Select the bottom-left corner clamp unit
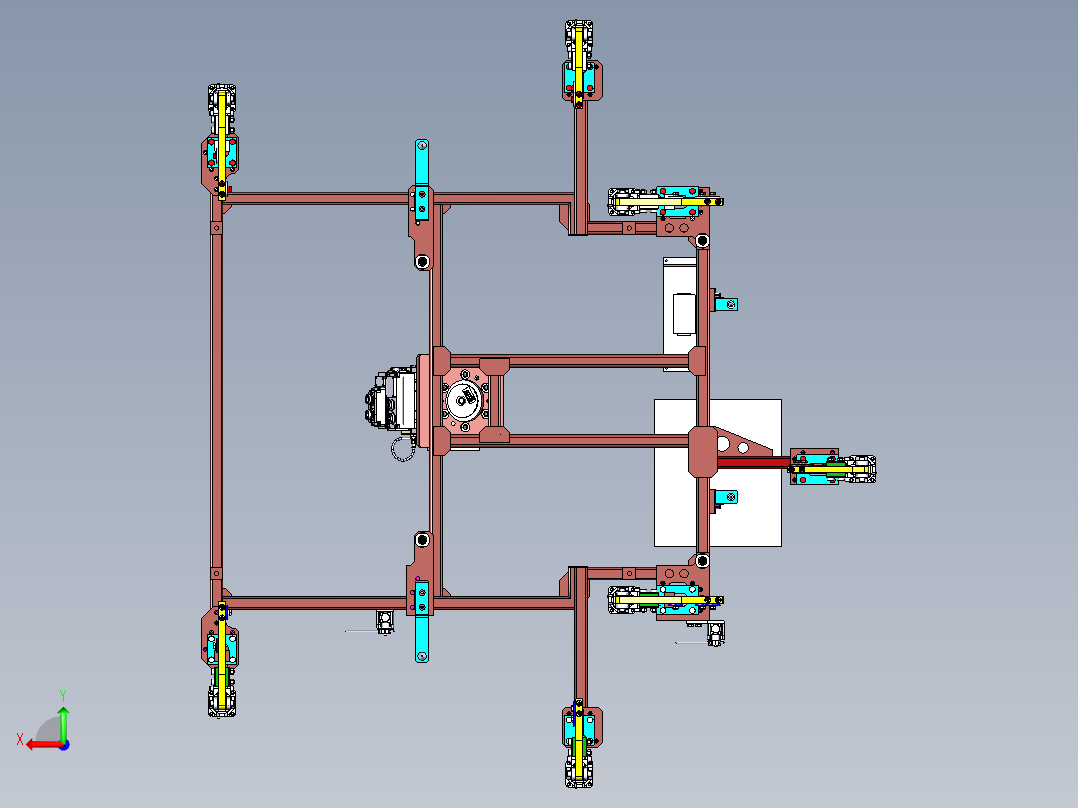Viewport: 1078px width, 808px height. click(x=221, y=660)
